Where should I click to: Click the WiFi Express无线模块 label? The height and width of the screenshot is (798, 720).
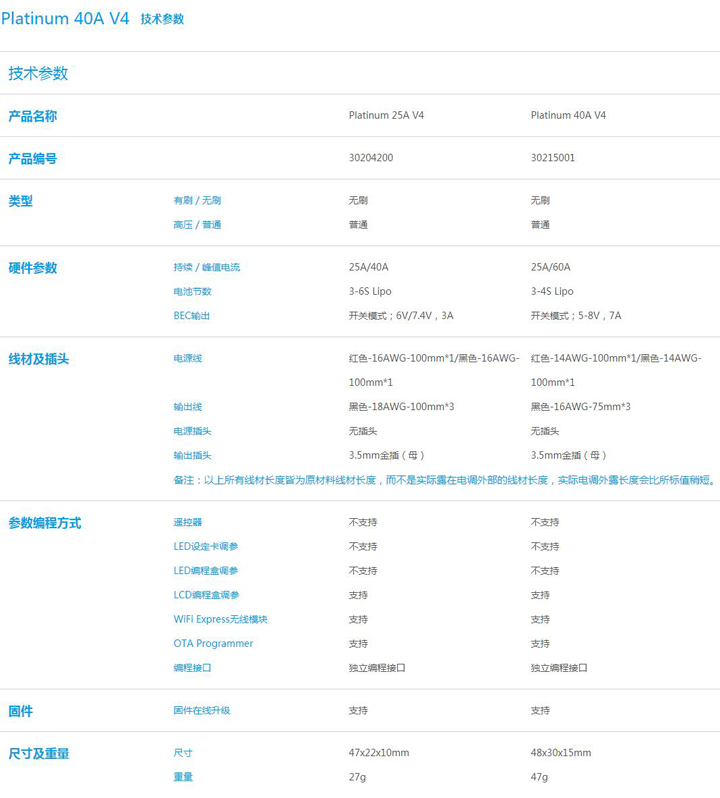(220, 619)
